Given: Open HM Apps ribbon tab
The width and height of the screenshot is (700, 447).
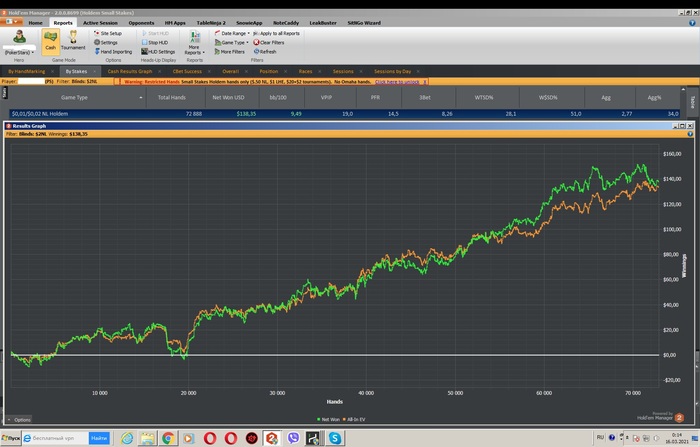Looking at the screenshot, I should click(x=175, y=23).
